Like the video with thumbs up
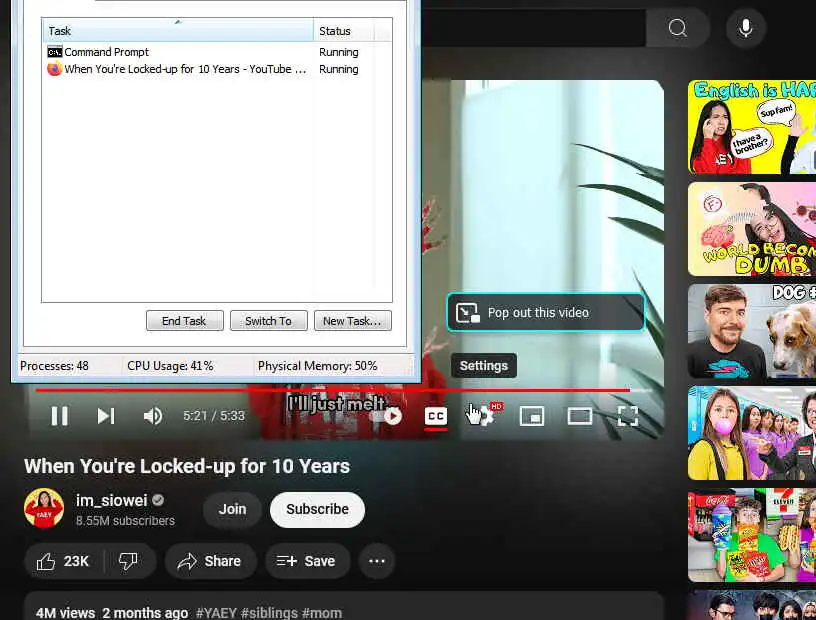Screen dimensions: 816x620 [63, 561]
